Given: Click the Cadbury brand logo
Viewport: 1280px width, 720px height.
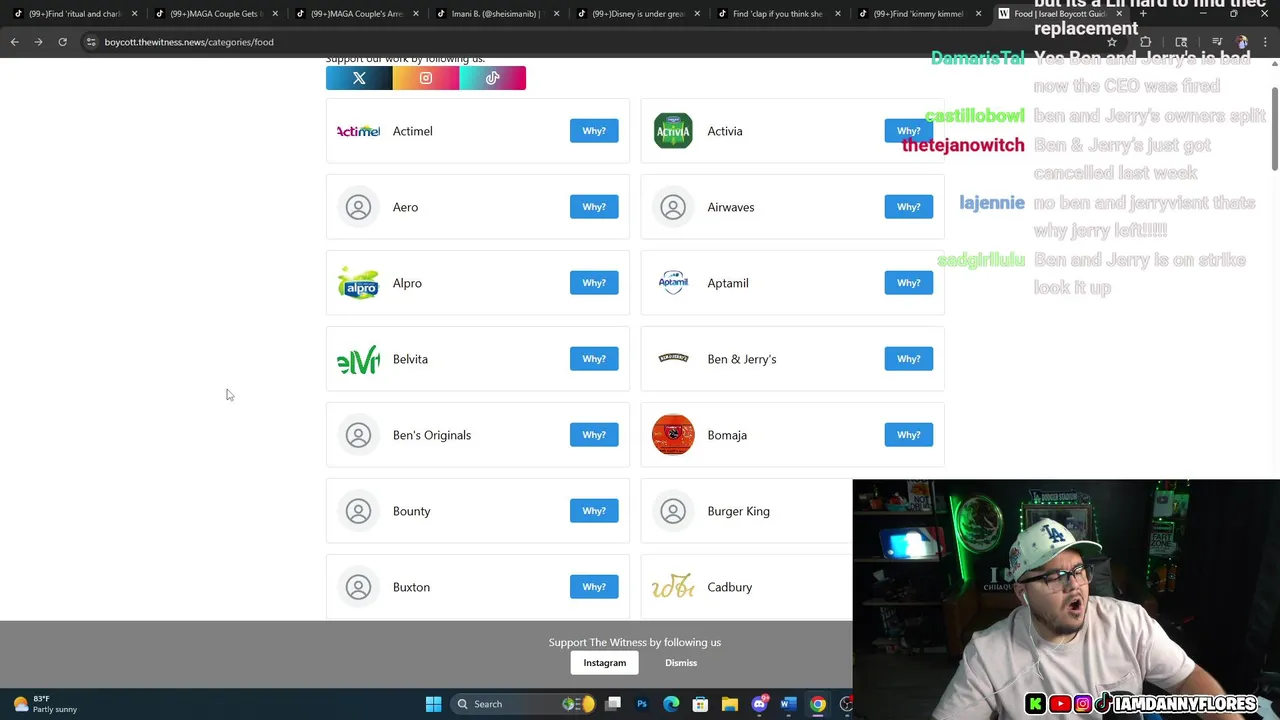Looking at the screenshot, I should coord(673,587).
